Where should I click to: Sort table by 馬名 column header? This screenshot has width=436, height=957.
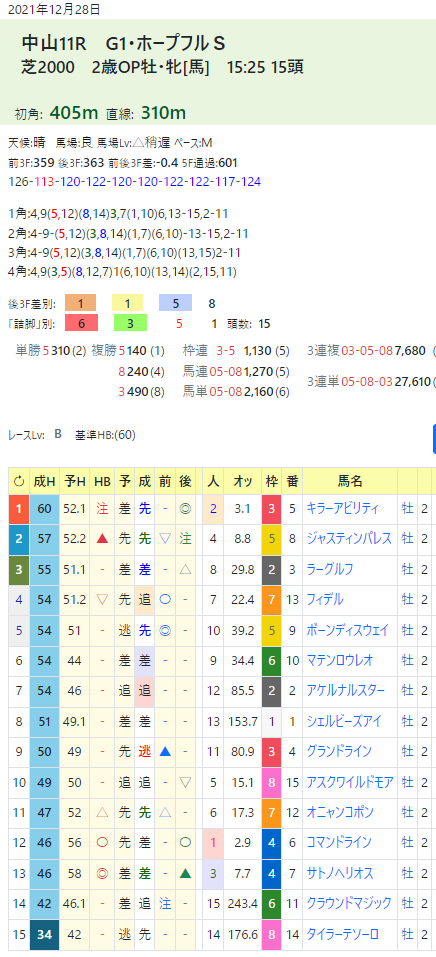(x=350, y=481)
